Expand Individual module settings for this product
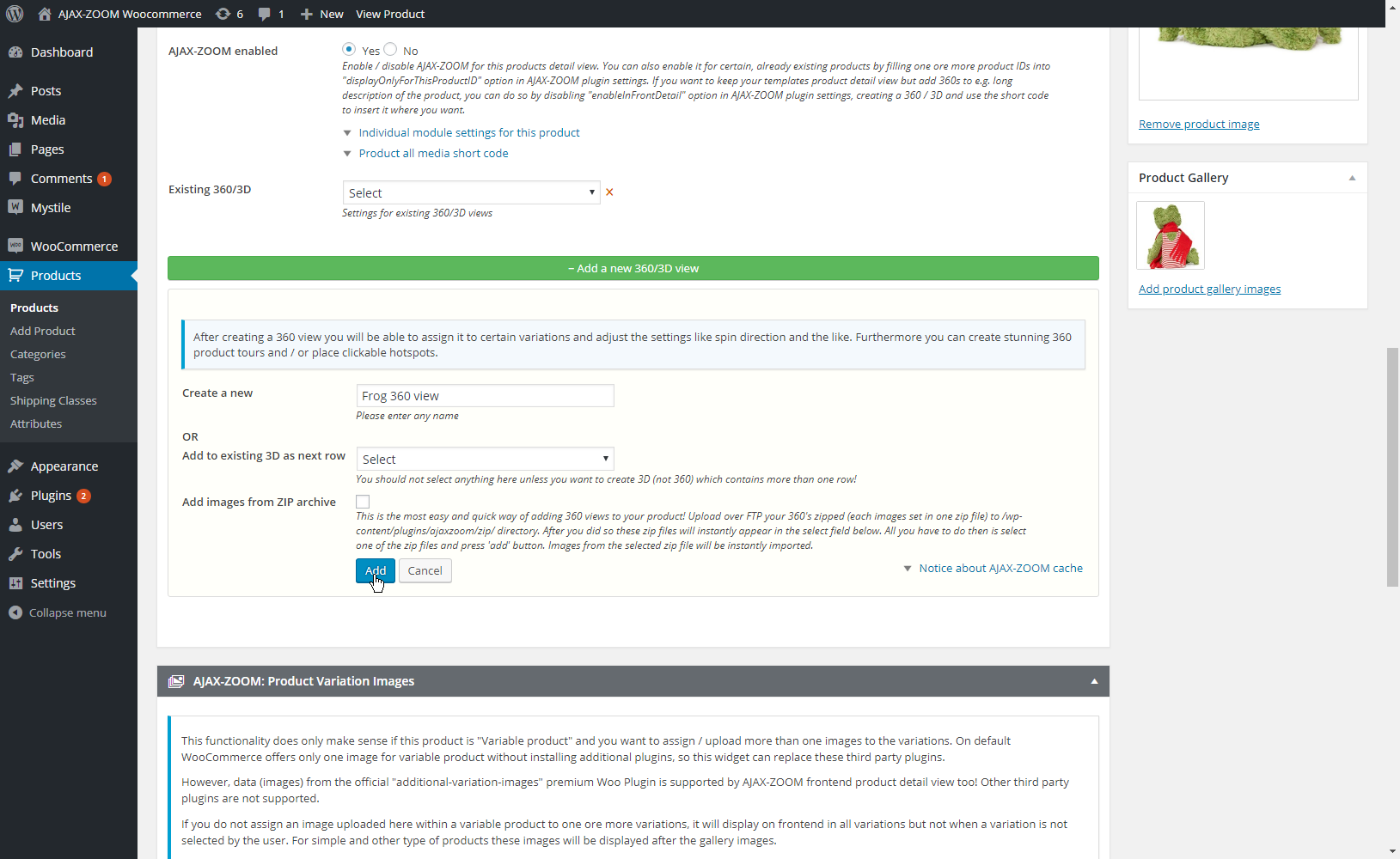The width and height of the screenshot is (1400, 859). [468, 132]
